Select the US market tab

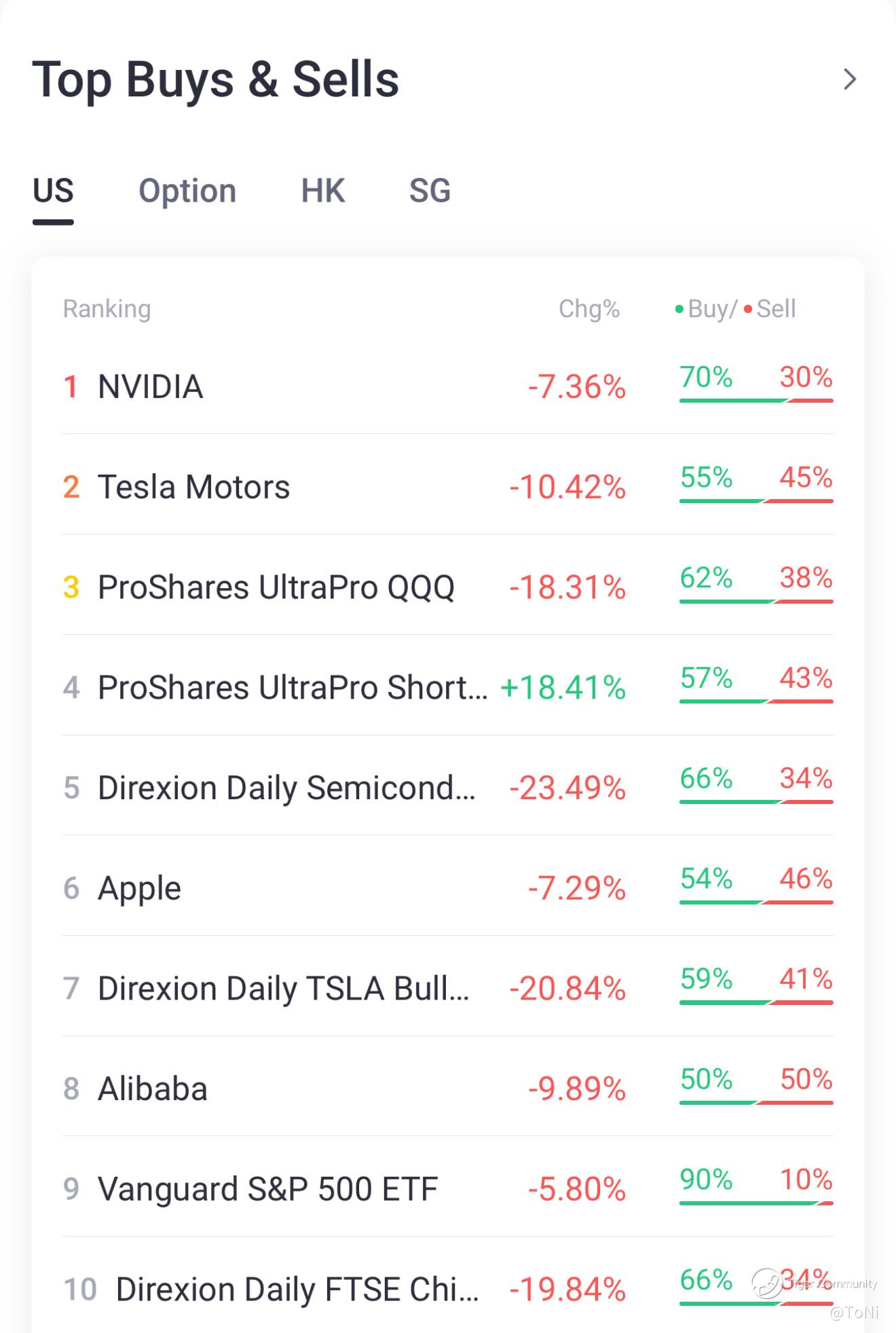[x=53, y=191]
